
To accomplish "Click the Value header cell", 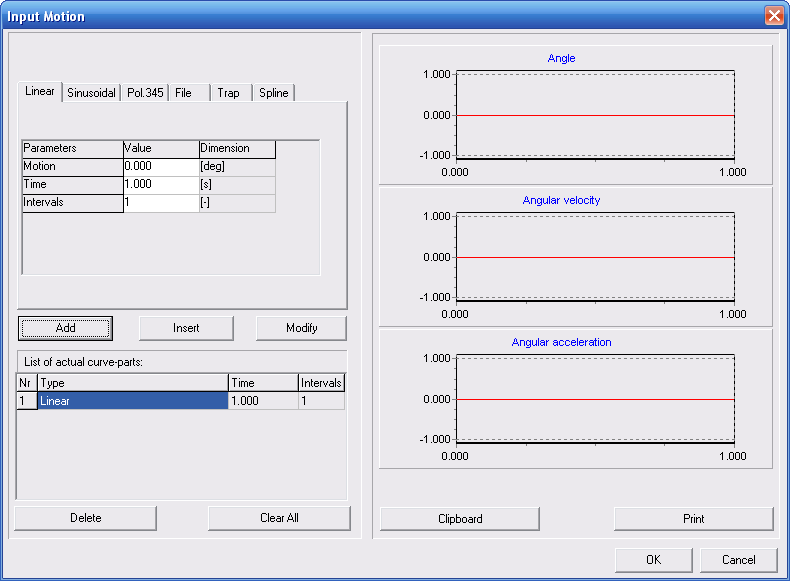I will 161,149.
